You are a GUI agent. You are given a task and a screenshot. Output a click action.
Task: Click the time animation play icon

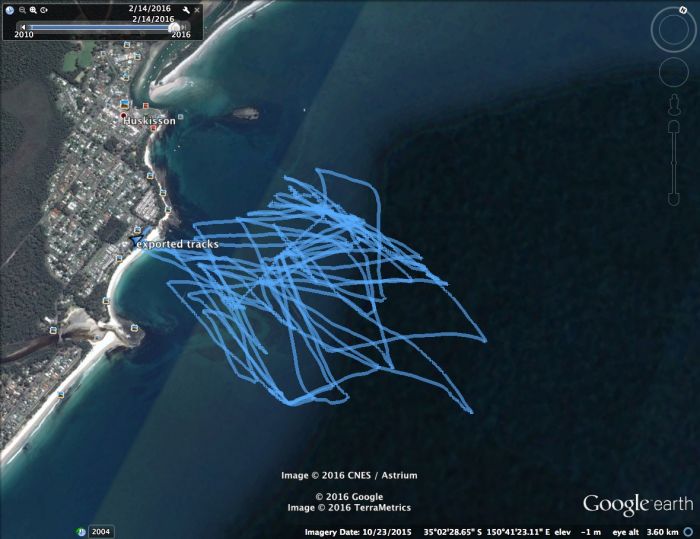click(x=44, y=10)
